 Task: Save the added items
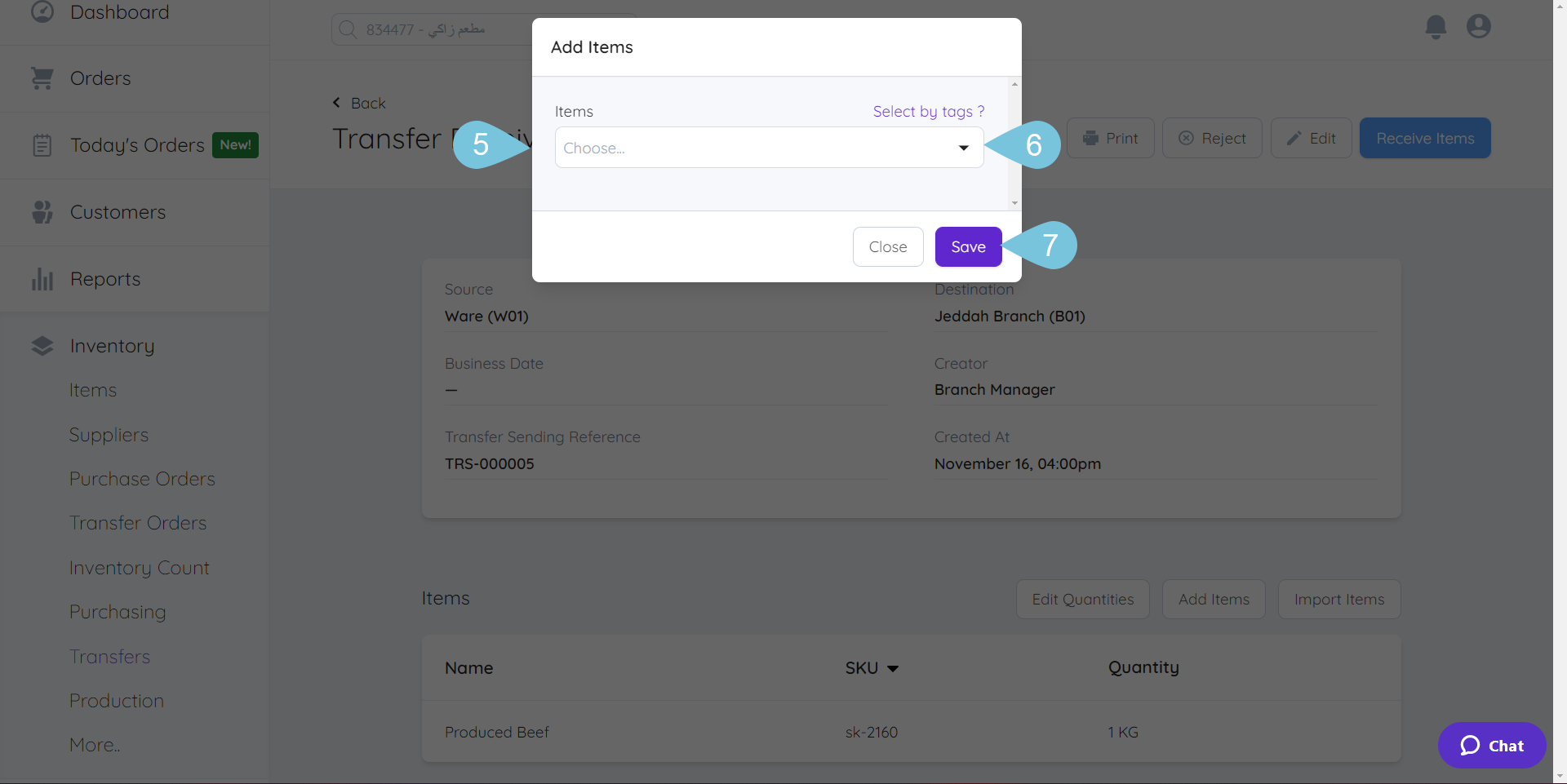click(x=968, y=246)
